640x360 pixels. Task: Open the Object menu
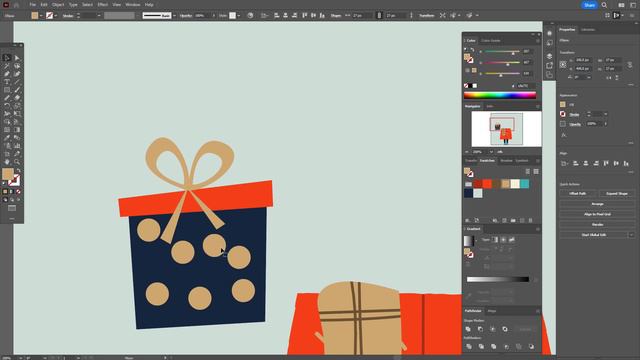58,4
